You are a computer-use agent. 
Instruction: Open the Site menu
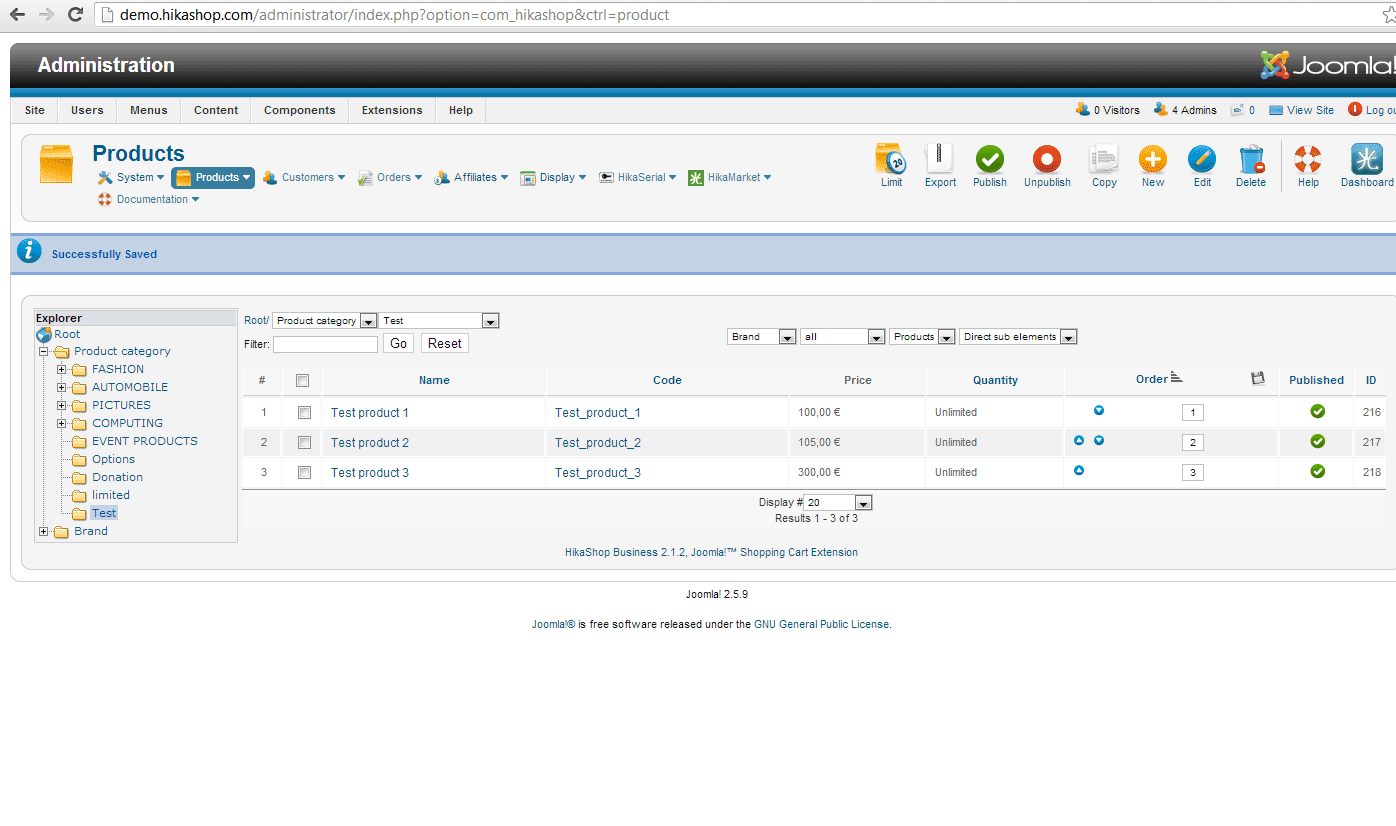[x=35, y=110]
